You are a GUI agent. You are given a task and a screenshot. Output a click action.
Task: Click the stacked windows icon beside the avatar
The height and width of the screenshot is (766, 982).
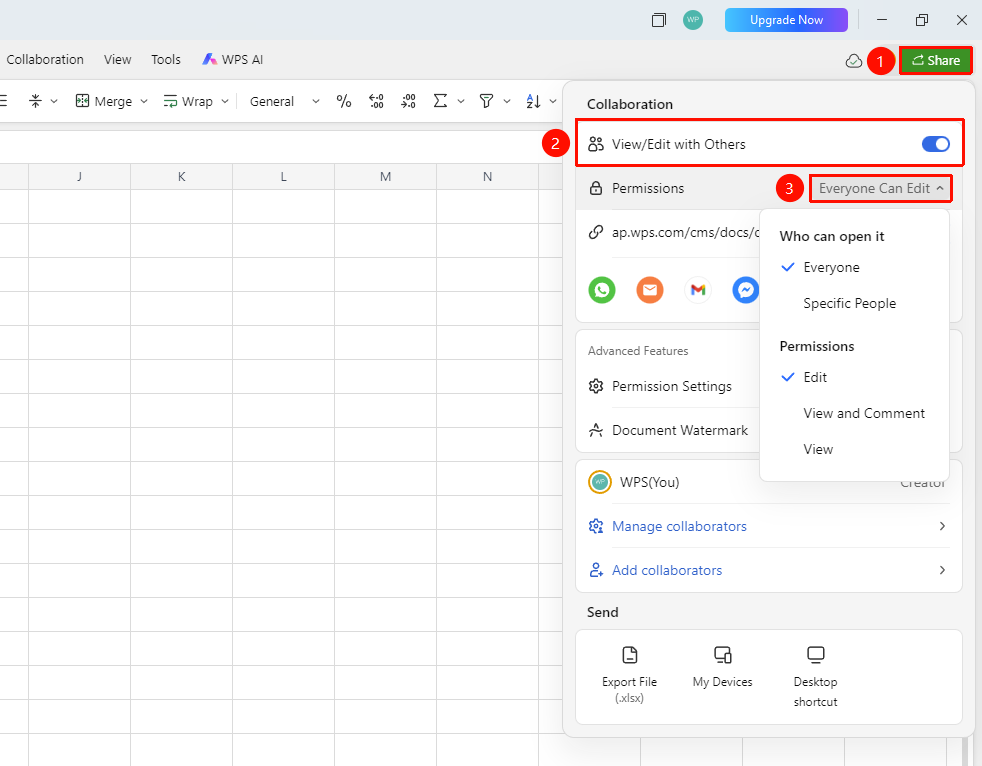[x=659, y=20]
